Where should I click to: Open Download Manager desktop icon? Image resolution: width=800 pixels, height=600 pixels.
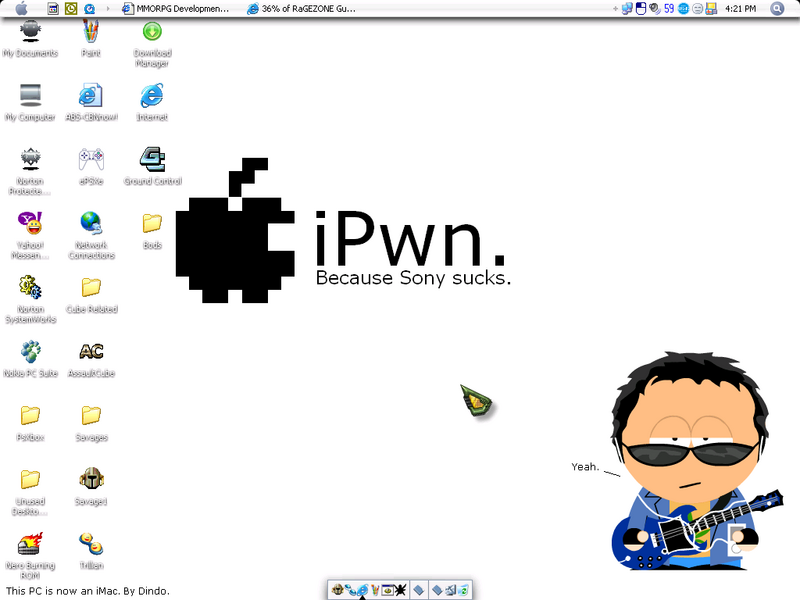pyautogui.click(x=152, y=44)
